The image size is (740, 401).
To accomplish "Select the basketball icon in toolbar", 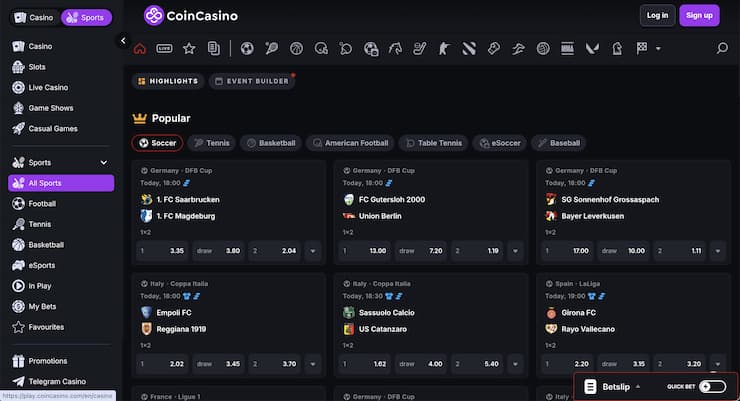I will tap(296, 49).
